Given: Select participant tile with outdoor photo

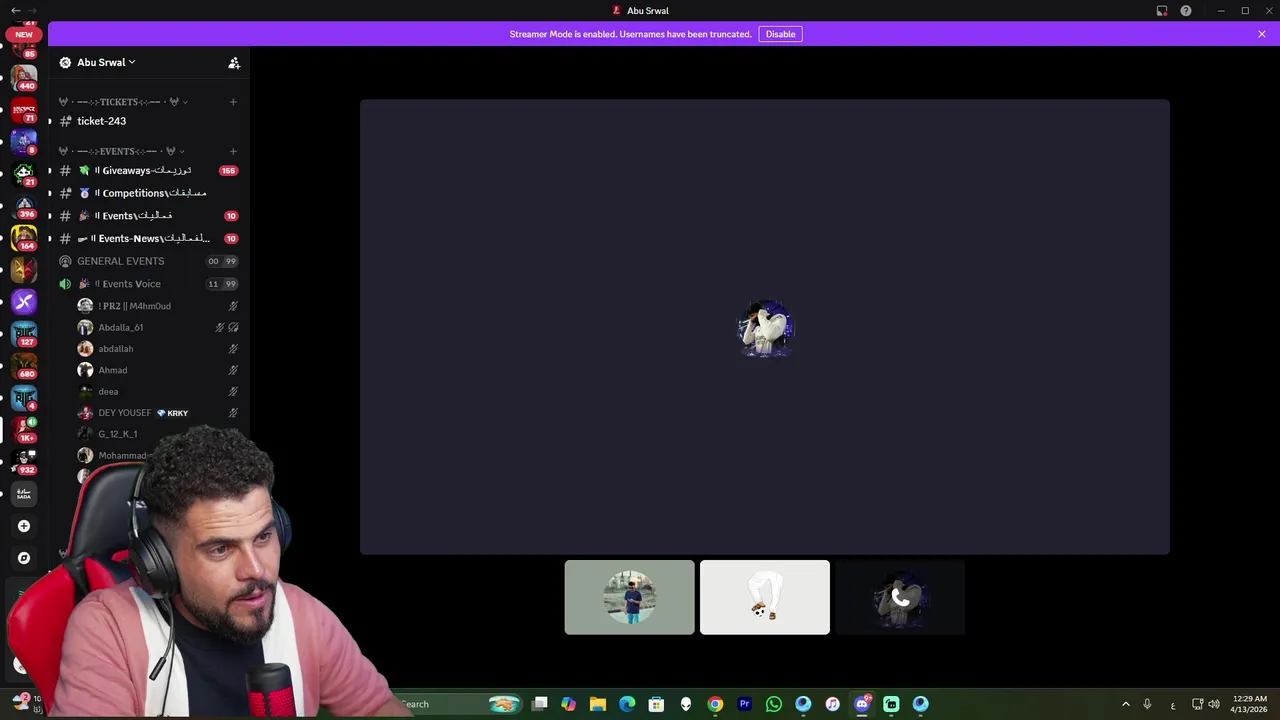Looking at the screenshot, I should (x=629, y=597).
